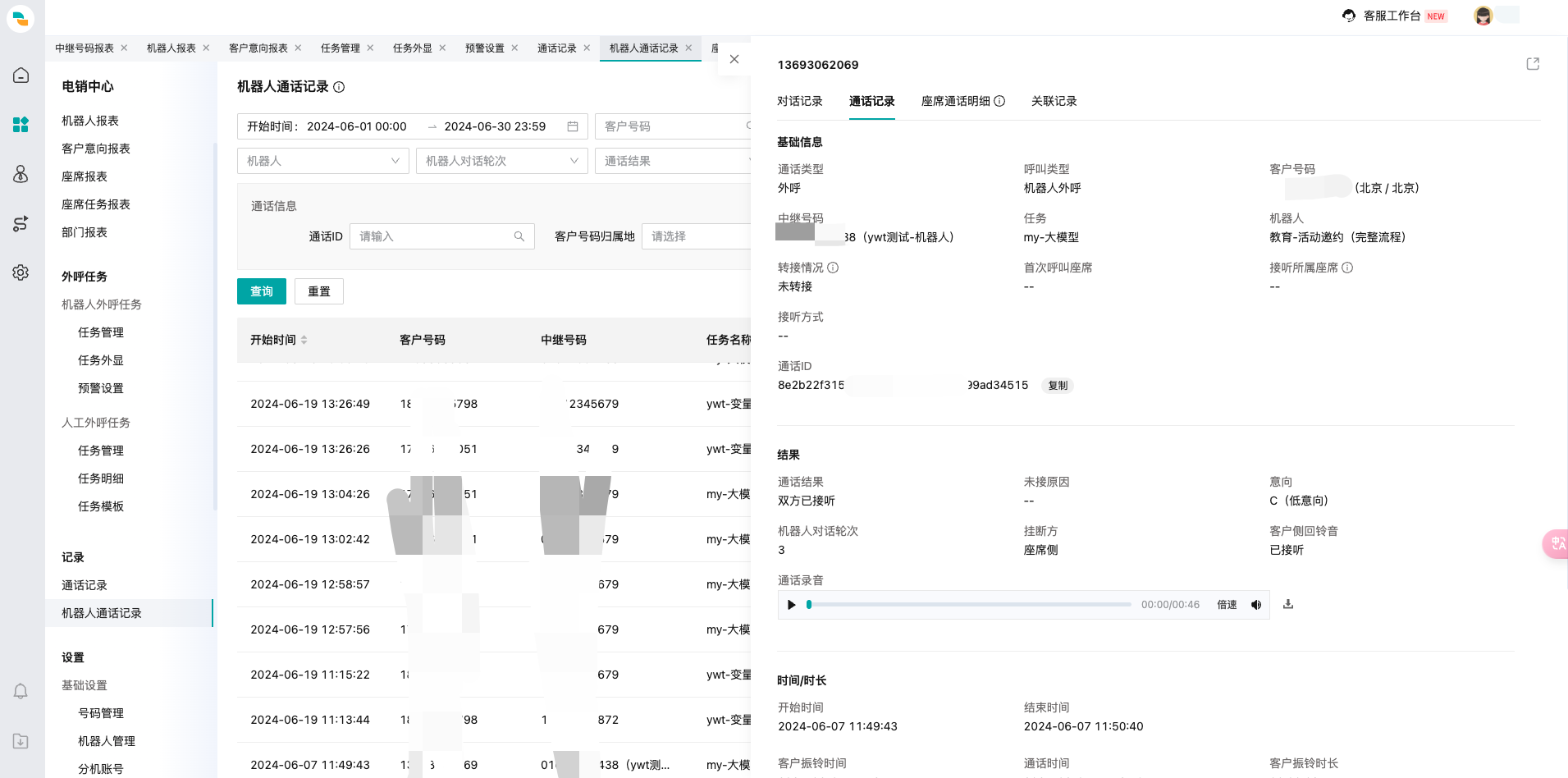The image size is (1568, 778).
Task: Click the headset icon beside 客服工作台
Action: tap(1349, 16)
